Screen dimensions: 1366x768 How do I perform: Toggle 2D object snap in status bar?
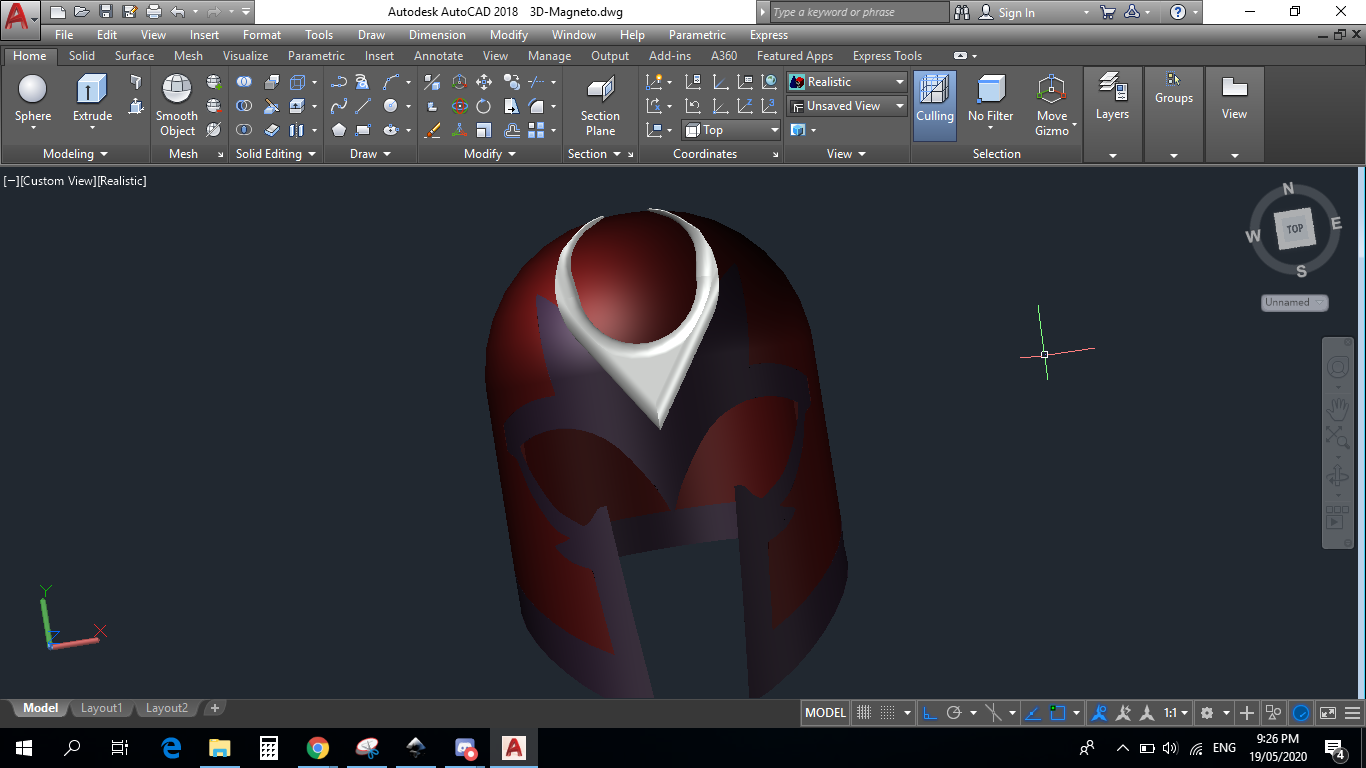(1058, 713)
